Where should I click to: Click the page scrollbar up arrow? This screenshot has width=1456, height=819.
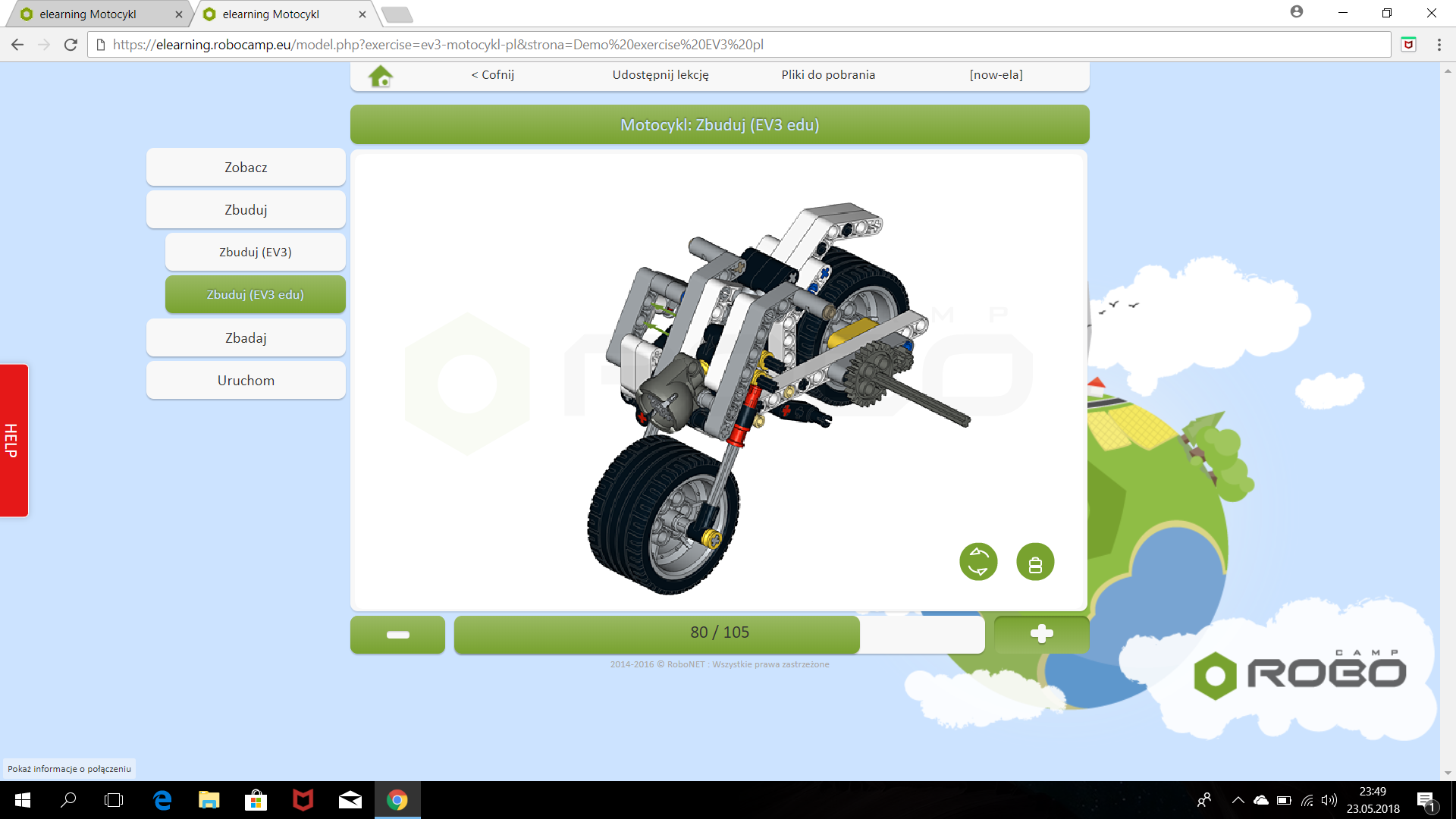(x=1448, y=70)
